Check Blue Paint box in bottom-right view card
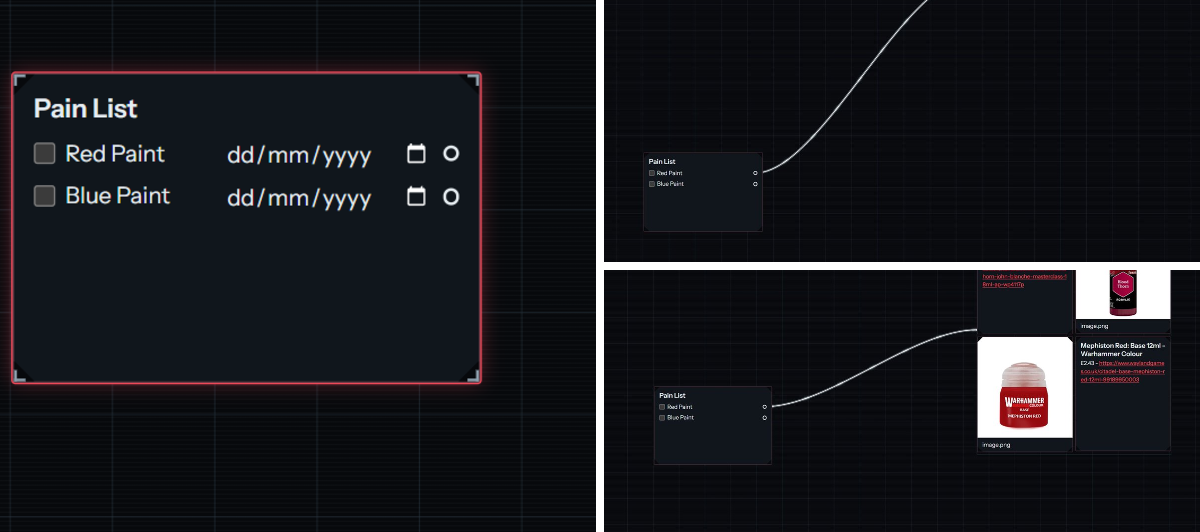This screenshot has height=532, width=1200. 662,417
